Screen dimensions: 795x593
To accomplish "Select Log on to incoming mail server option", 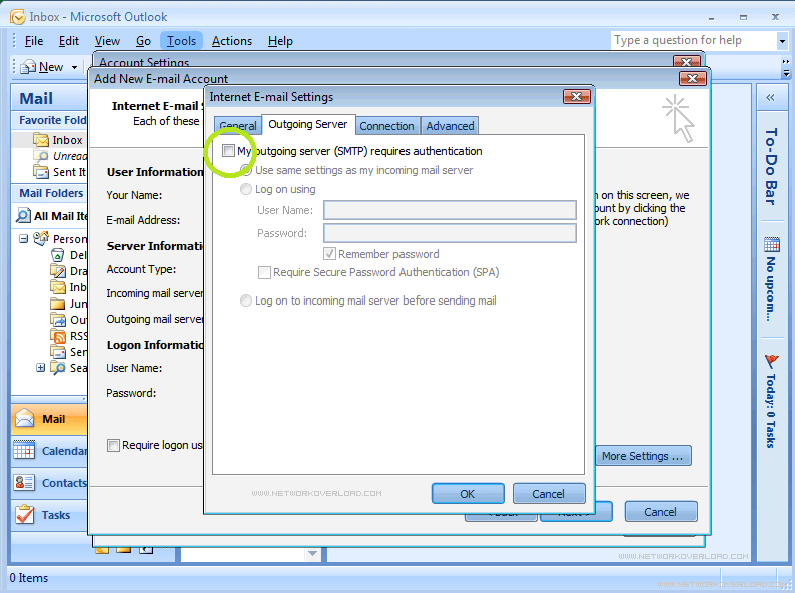I will click(x=247, y=300).
